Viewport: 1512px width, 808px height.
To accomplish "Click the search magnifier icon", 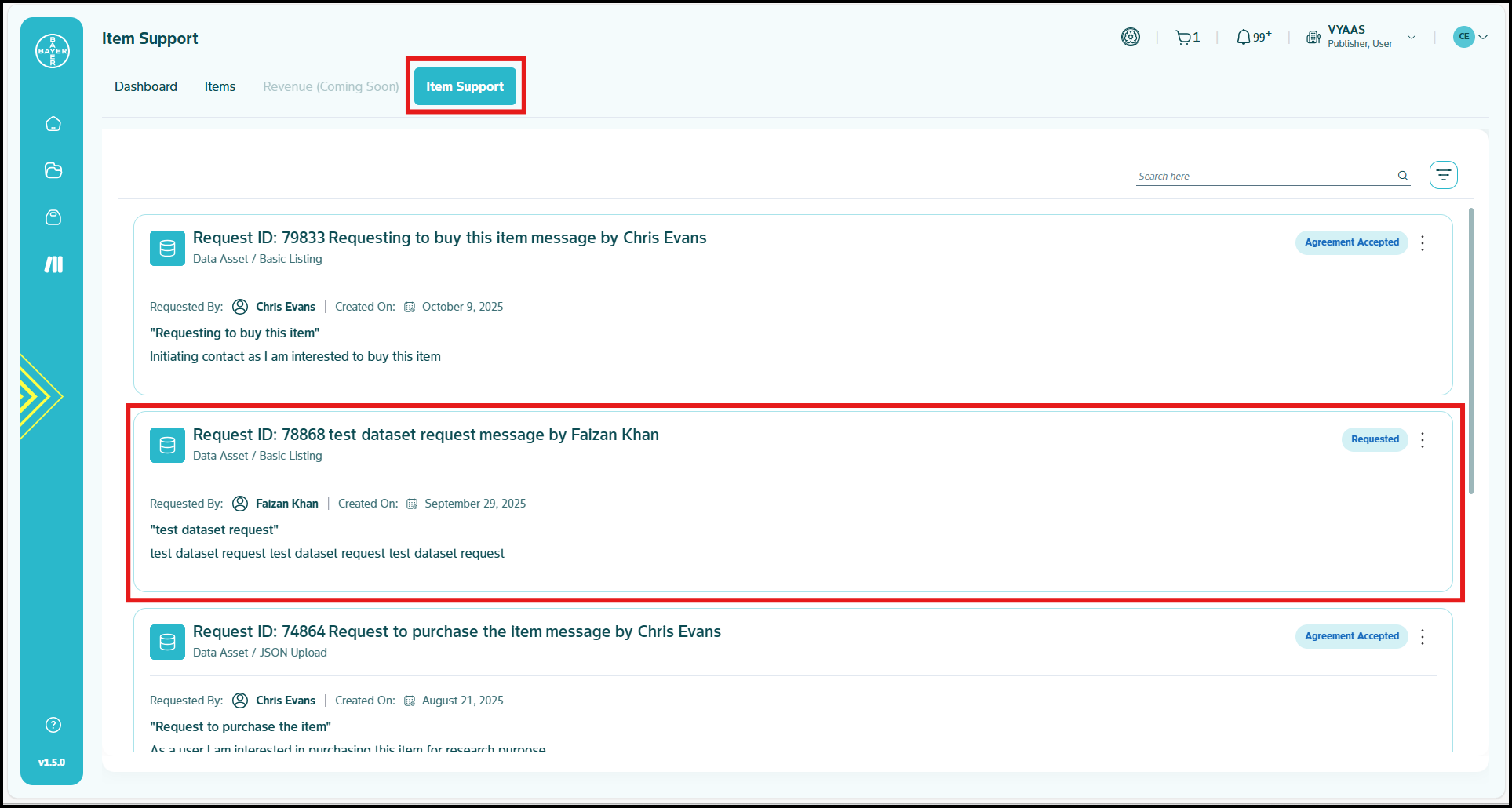I will click(x=1403, y=176).
